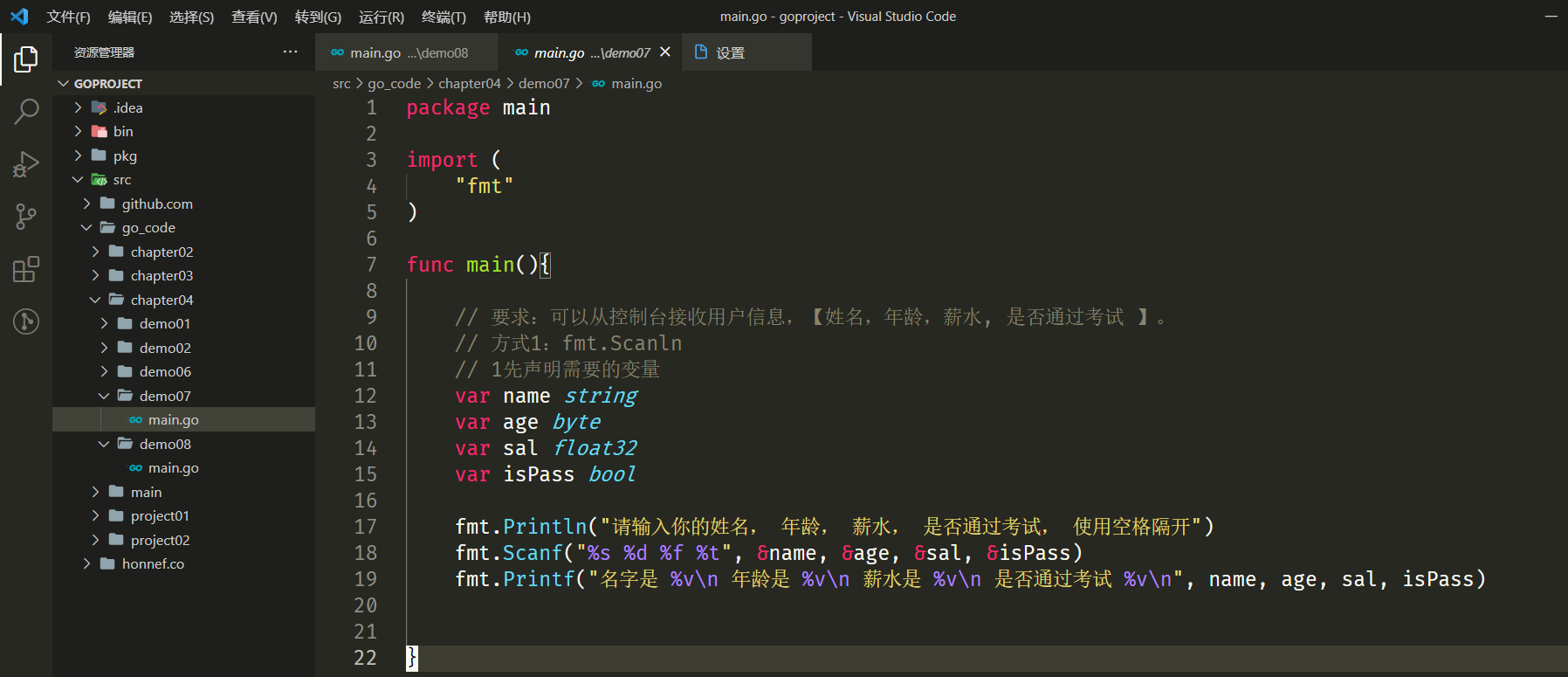1568x677 pixels.
Task: Click the Go file icon in demo08 tab
Action: (337, 53)
